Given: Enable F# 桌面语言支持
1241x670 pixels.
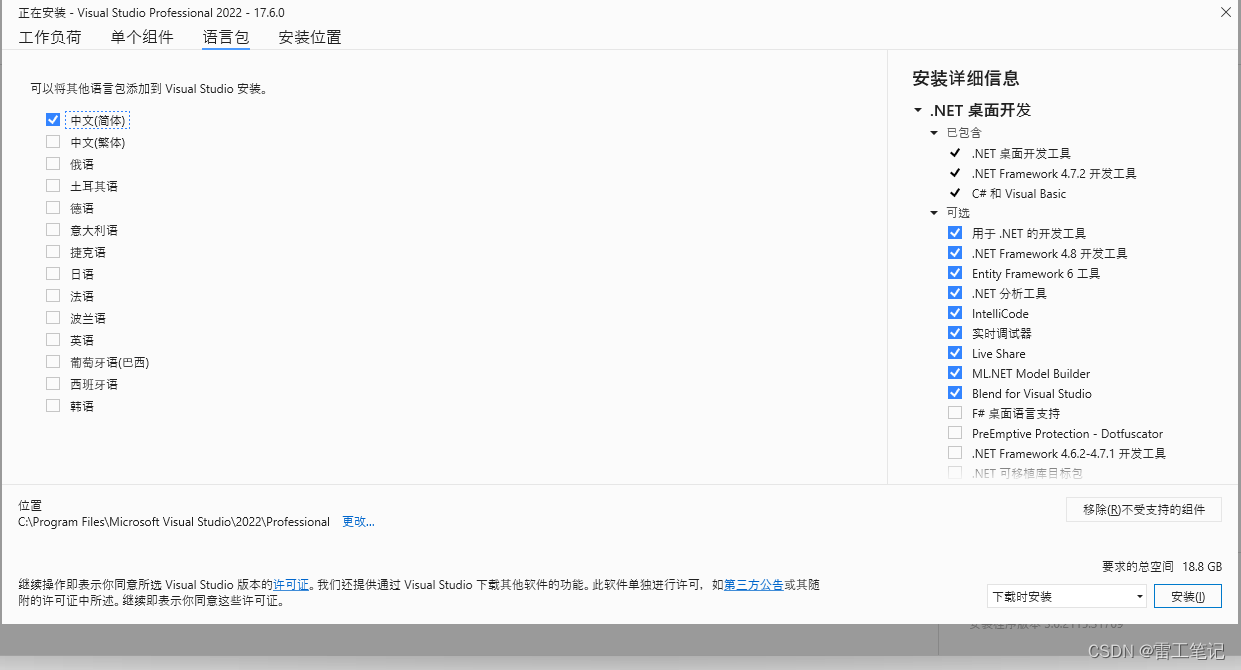Looking at the screenshot, I should [955, 413].
